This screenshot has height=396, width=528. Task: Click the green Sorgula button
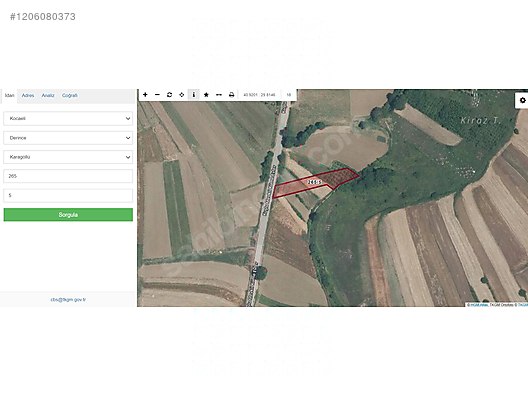pyautogui.click(x=68, y=215)
